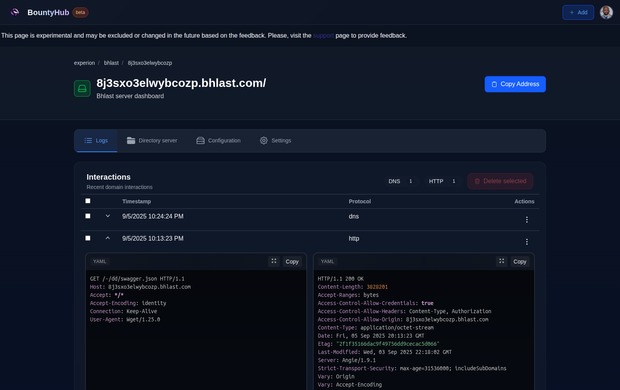Click the 8j3sxo3elwybcozp breadcrumb

tap(150, 63)
